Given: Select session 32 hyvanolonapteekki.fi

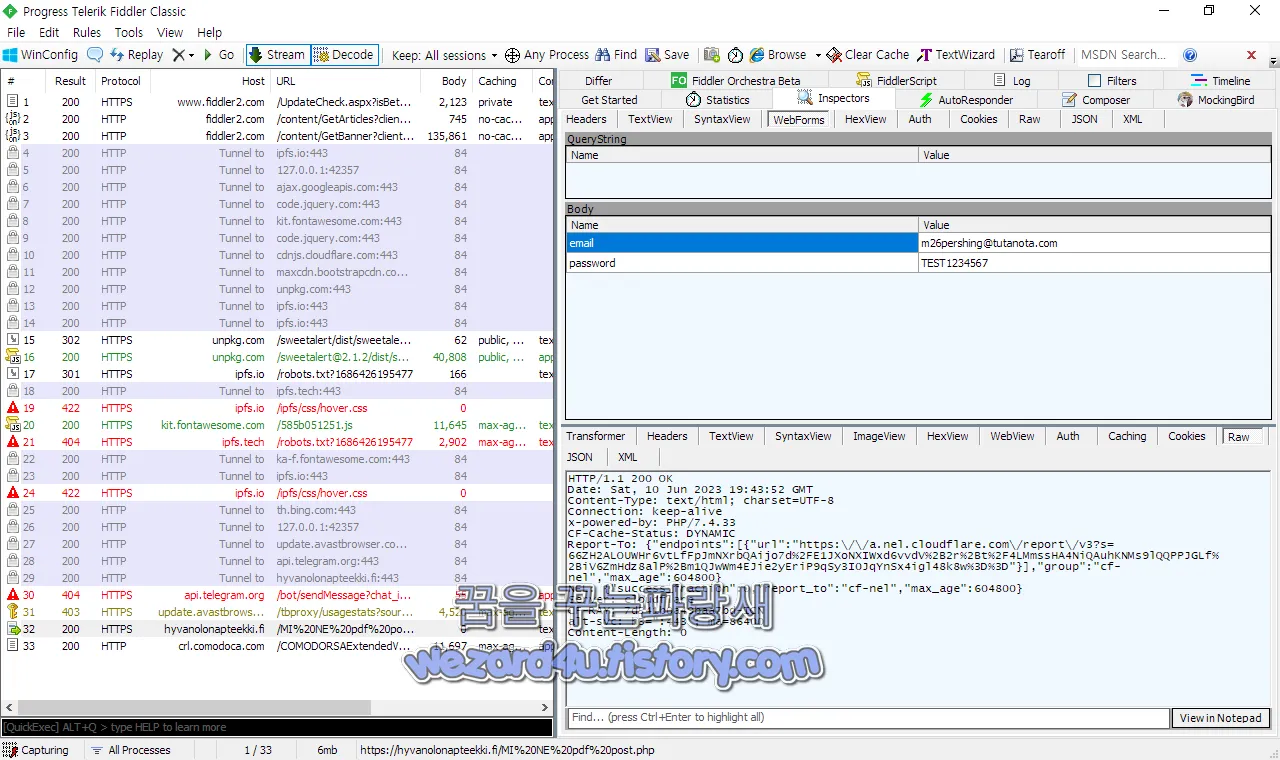Looking at the screenshot, I should click(x=277, y=629).
